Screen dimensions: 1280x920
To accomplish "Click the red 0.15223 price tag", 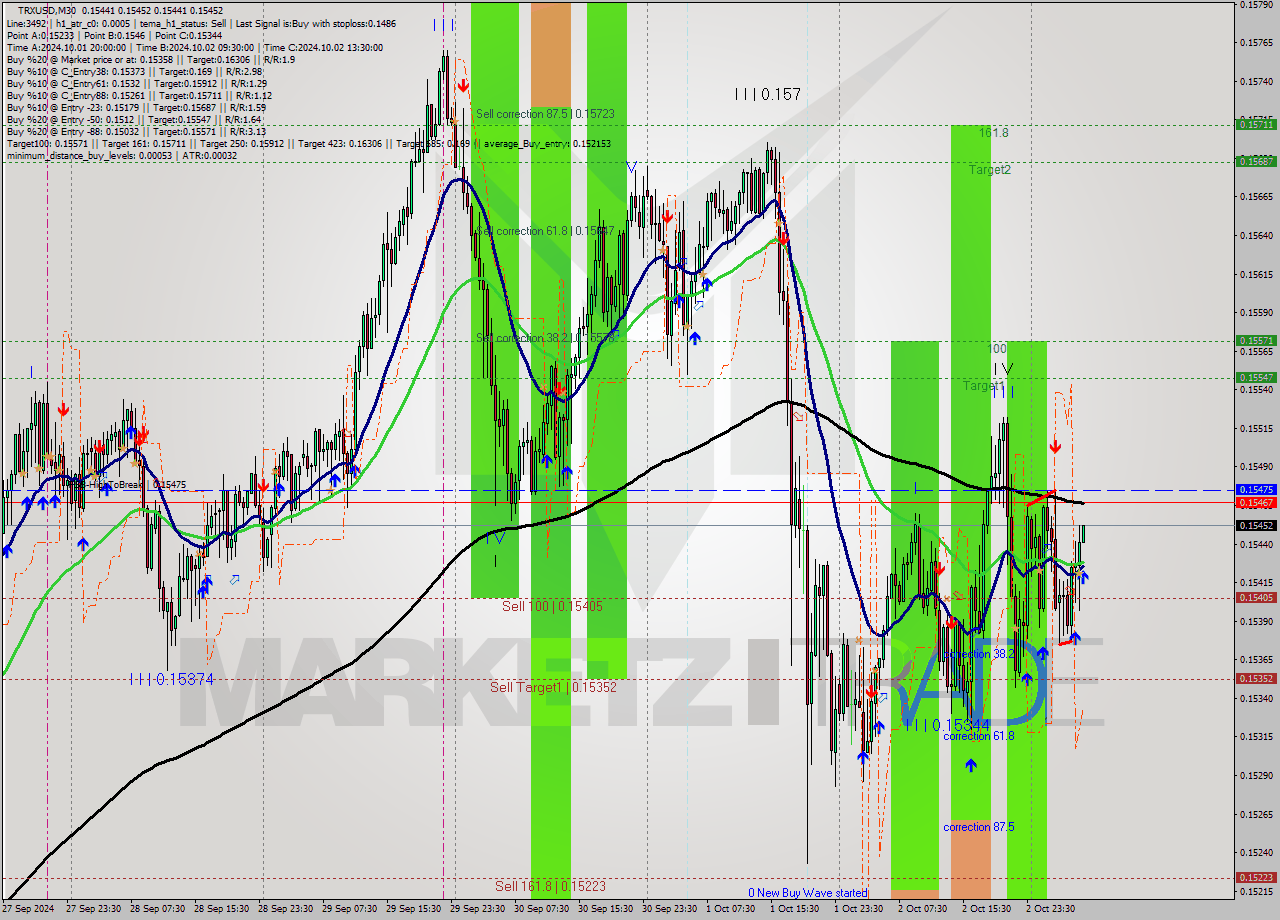I will click(x=1256, y=878).
